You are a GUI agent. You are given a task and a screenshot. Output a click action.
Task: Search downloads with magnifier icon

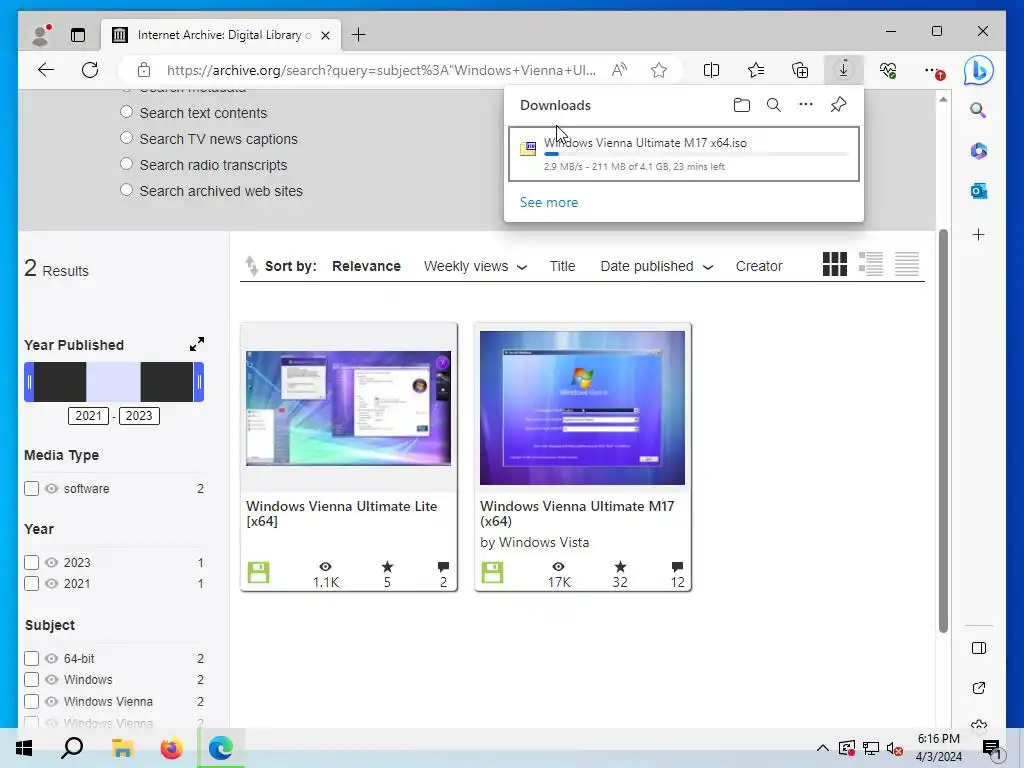coord(774,105)
